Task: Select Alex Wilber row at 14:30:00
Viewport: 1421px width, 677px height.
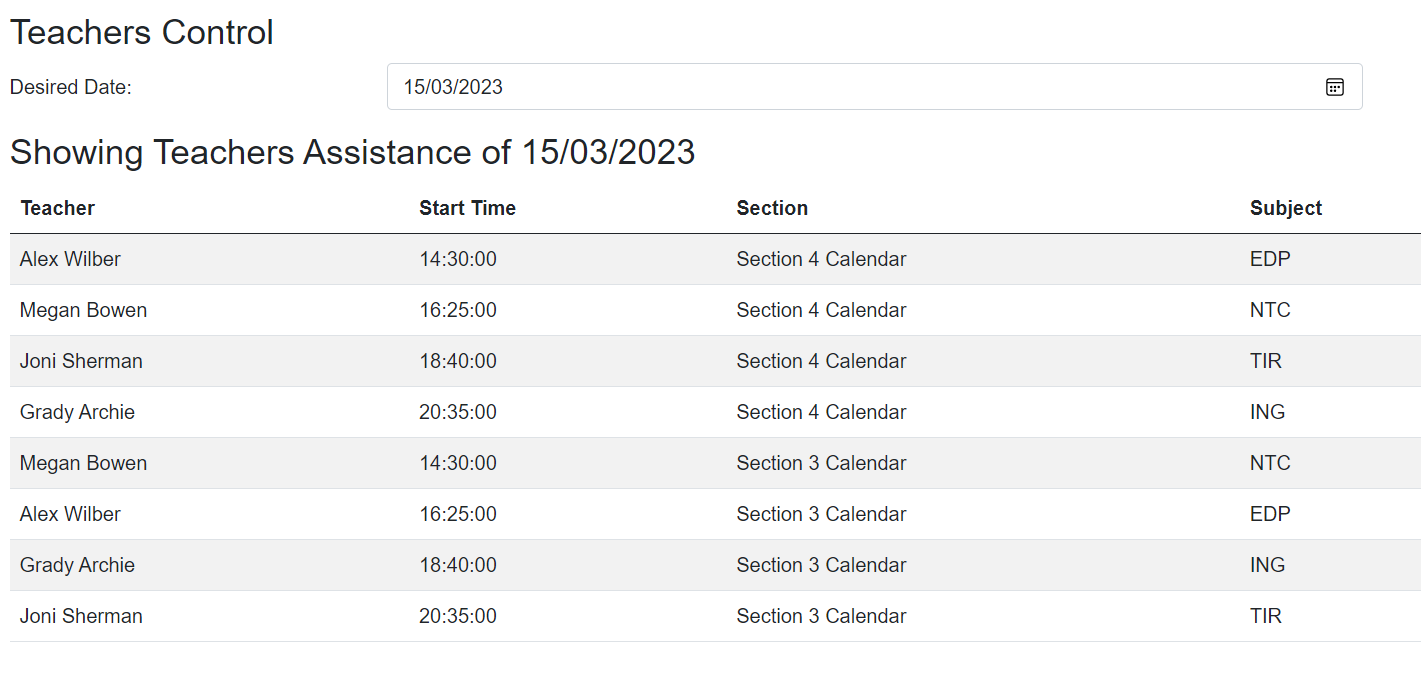Action: [70, 259]
